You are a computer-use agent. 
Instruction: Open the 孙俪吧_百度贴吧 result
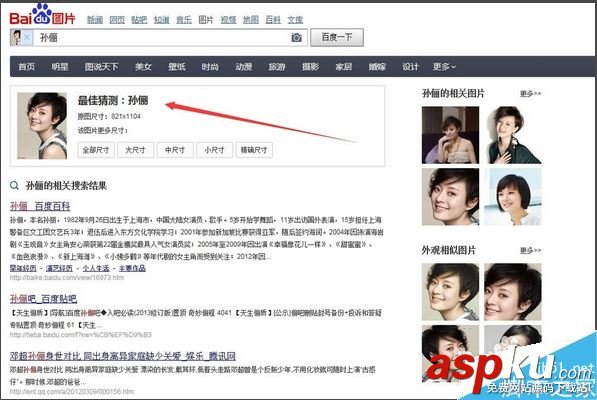43,299
